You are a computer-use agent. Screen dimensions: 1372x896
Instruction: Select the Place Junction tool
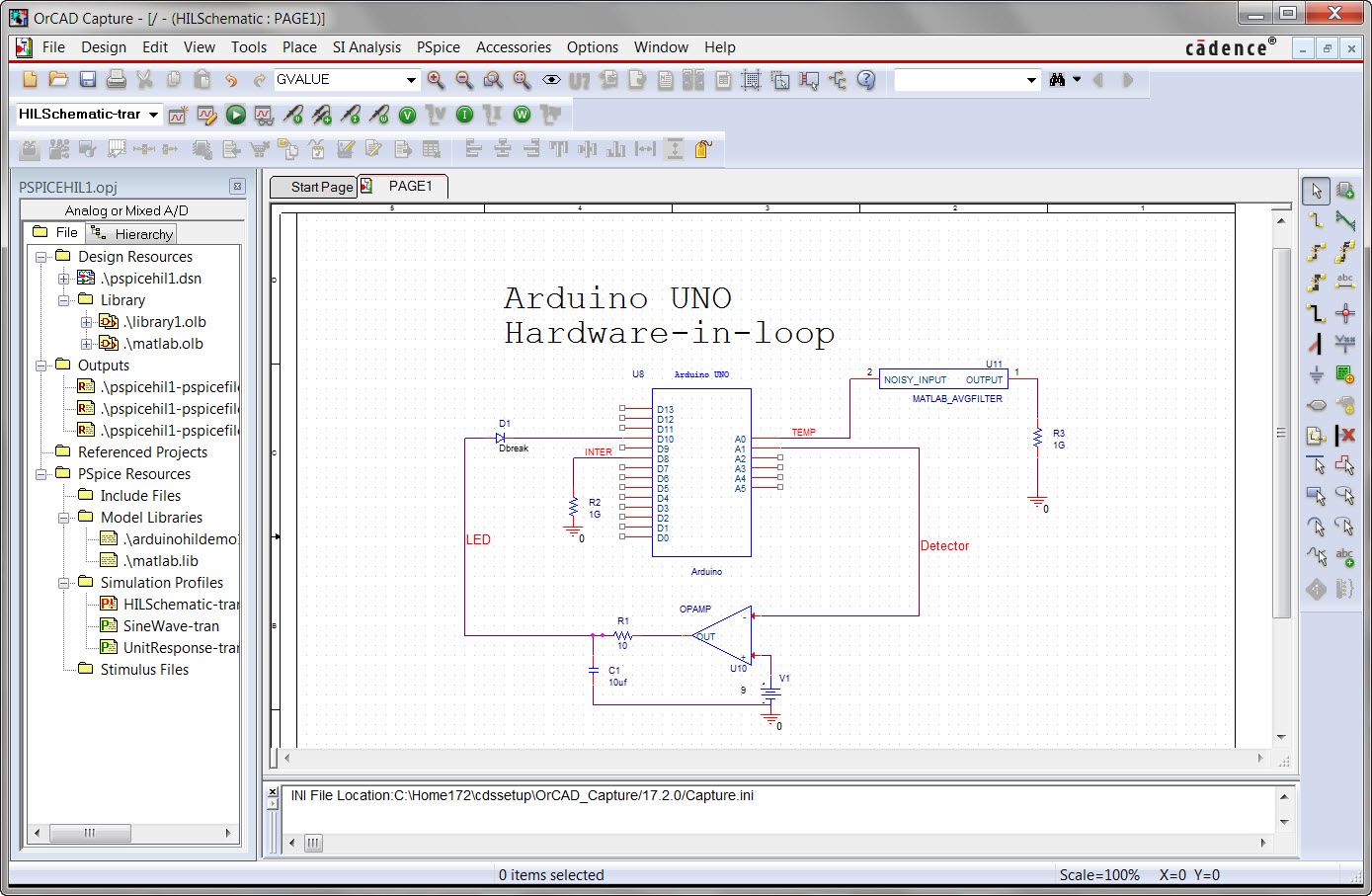(x=1345, y=313)
